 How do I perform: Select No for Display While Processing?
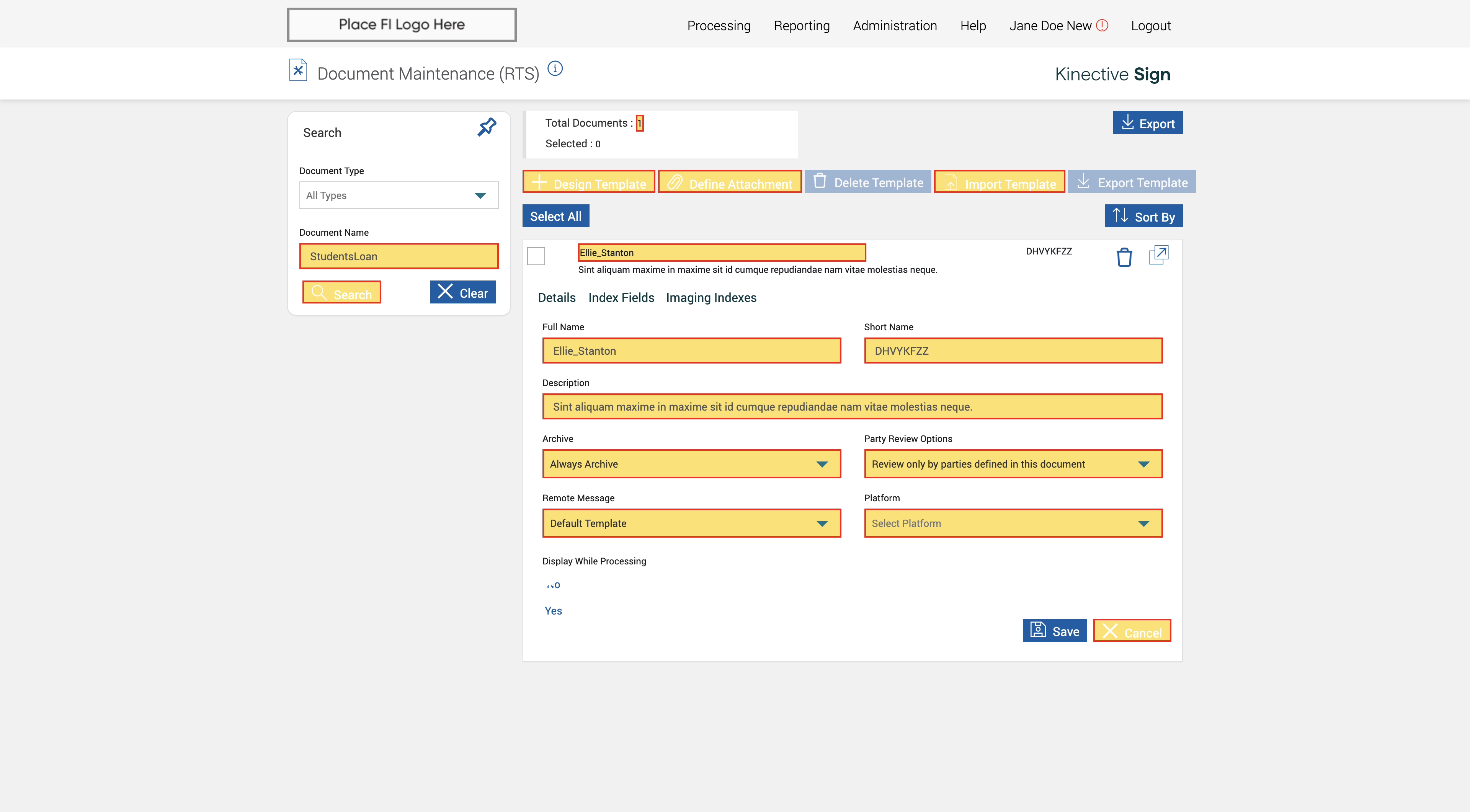[x=553, y=585]
